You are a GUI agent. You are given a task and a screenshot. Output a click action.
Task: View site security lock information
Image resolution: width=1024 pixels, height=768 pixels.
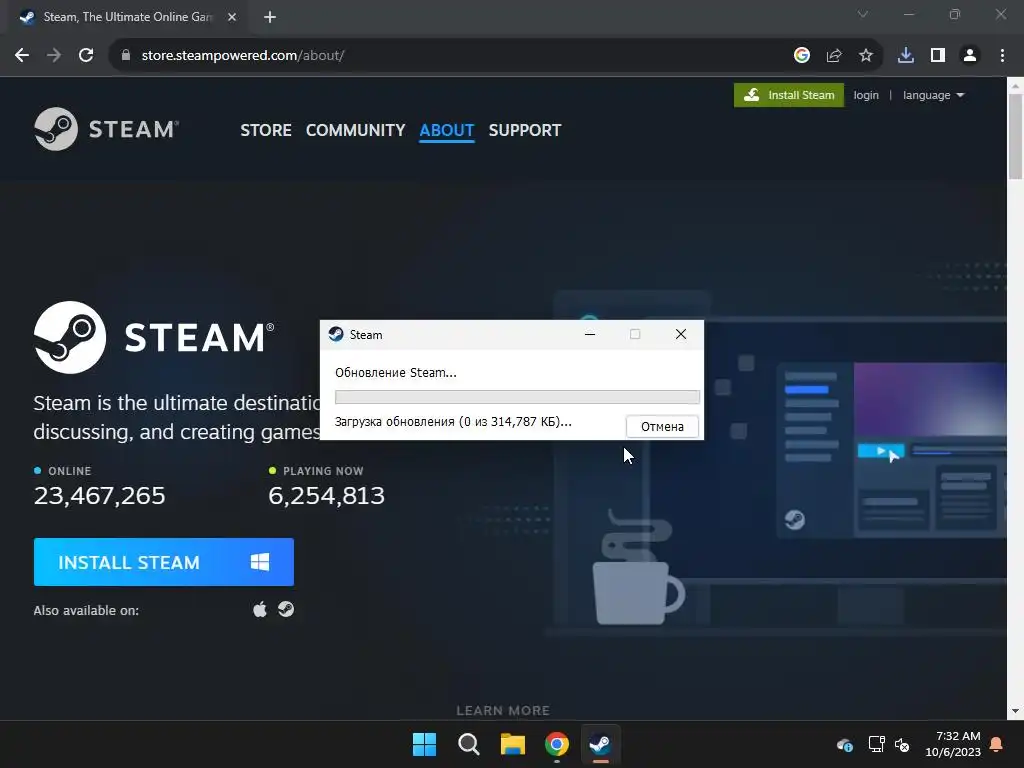coord(126,56)
